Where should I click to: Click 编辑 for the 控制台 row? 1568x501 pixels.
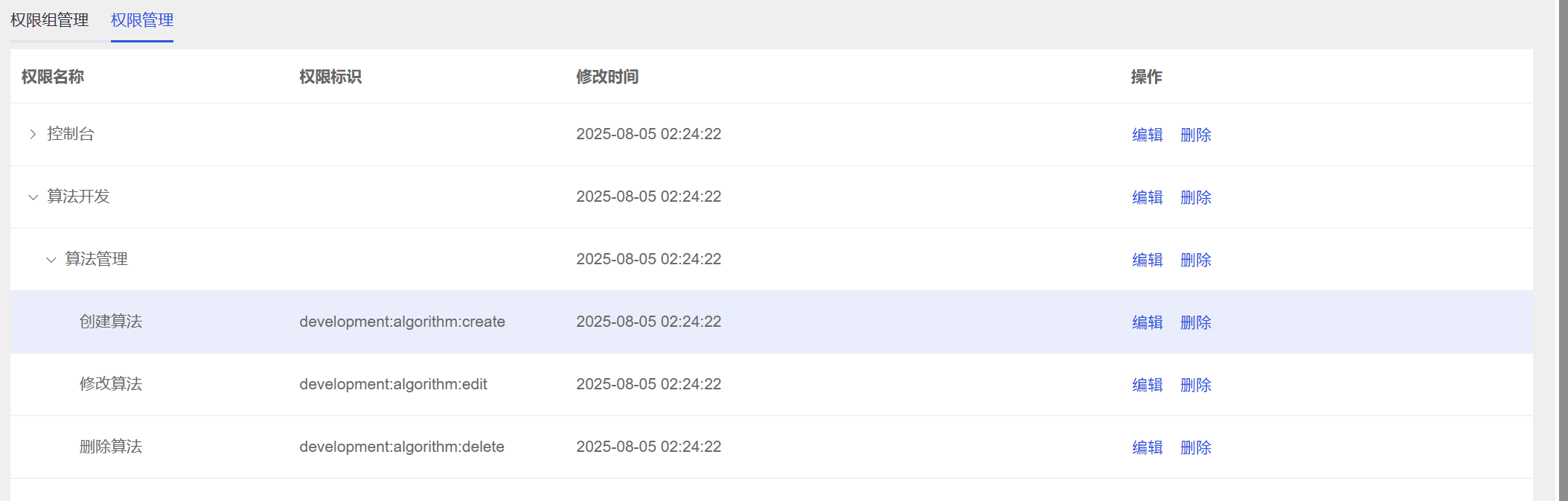click(1147, 135)
